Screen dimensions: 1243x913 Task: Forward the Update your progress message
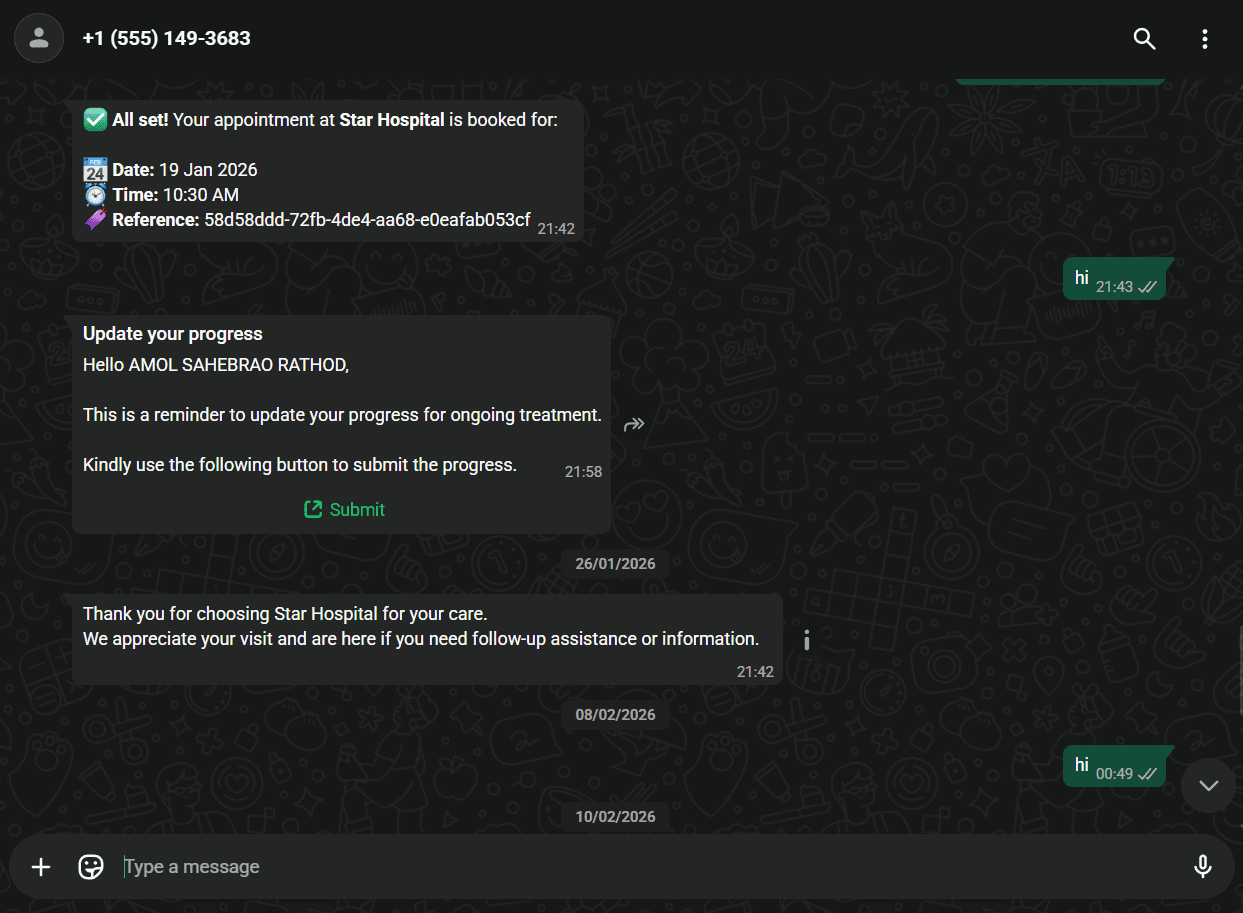coord(634,424)
